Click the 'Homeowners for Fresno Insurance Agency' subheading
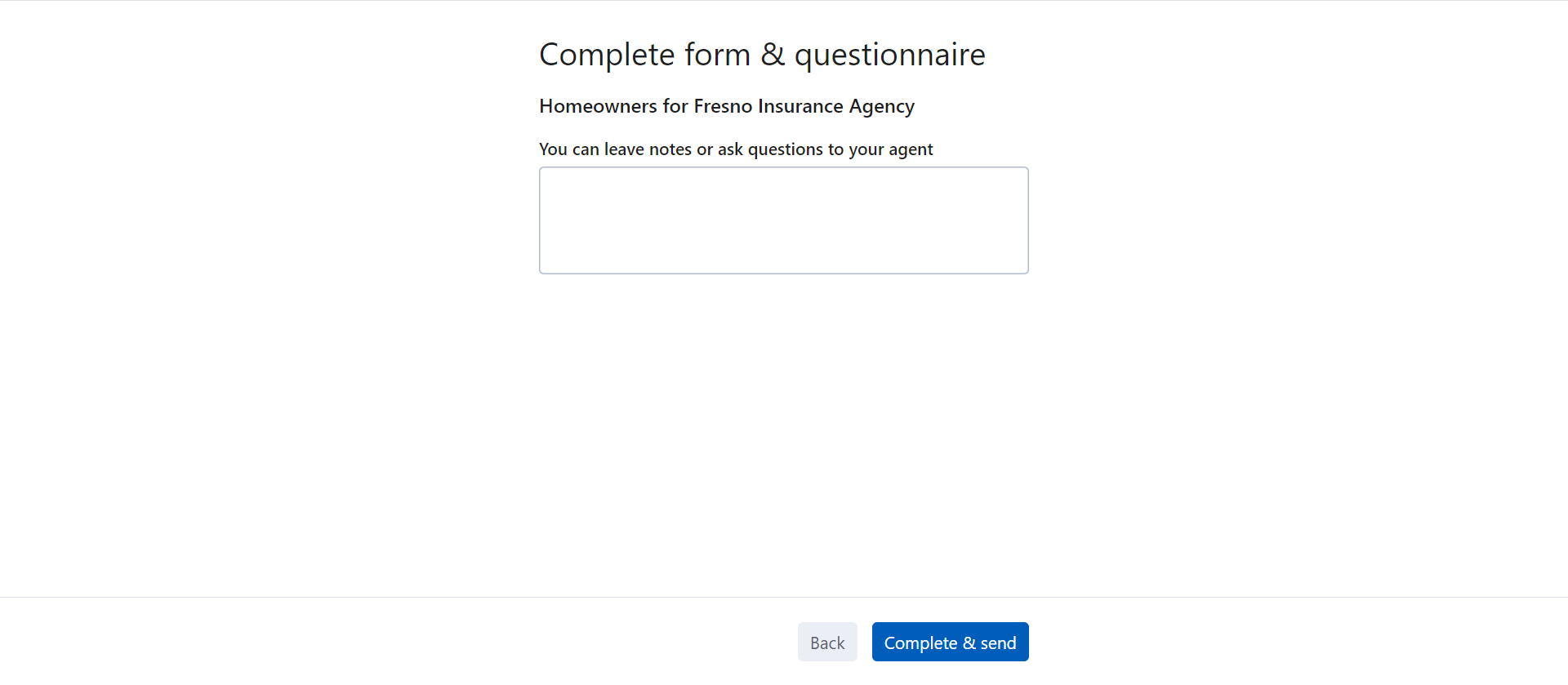Viewport: 1568px width, 685px height. (726, 106)
